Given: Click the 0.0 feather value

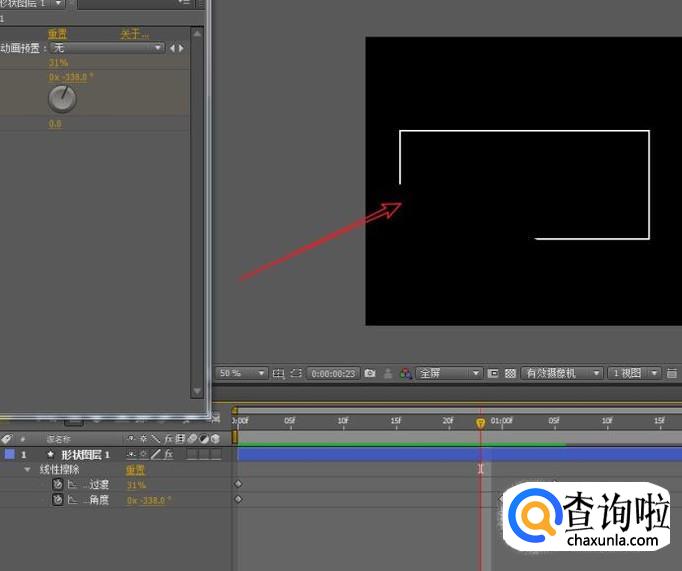Looking at the screenshot, I should tap(55, 124).
